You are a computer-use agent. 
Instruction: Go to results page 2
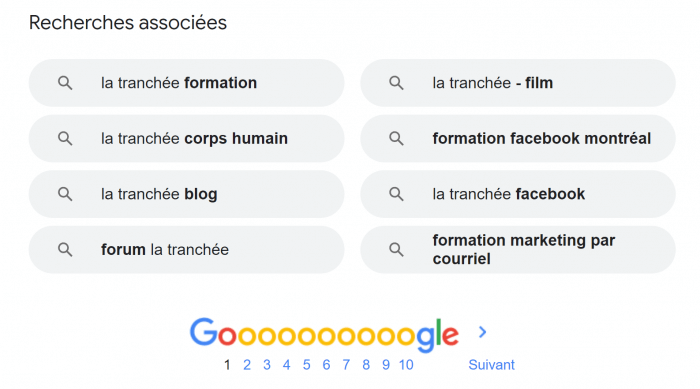click(247, 365)
